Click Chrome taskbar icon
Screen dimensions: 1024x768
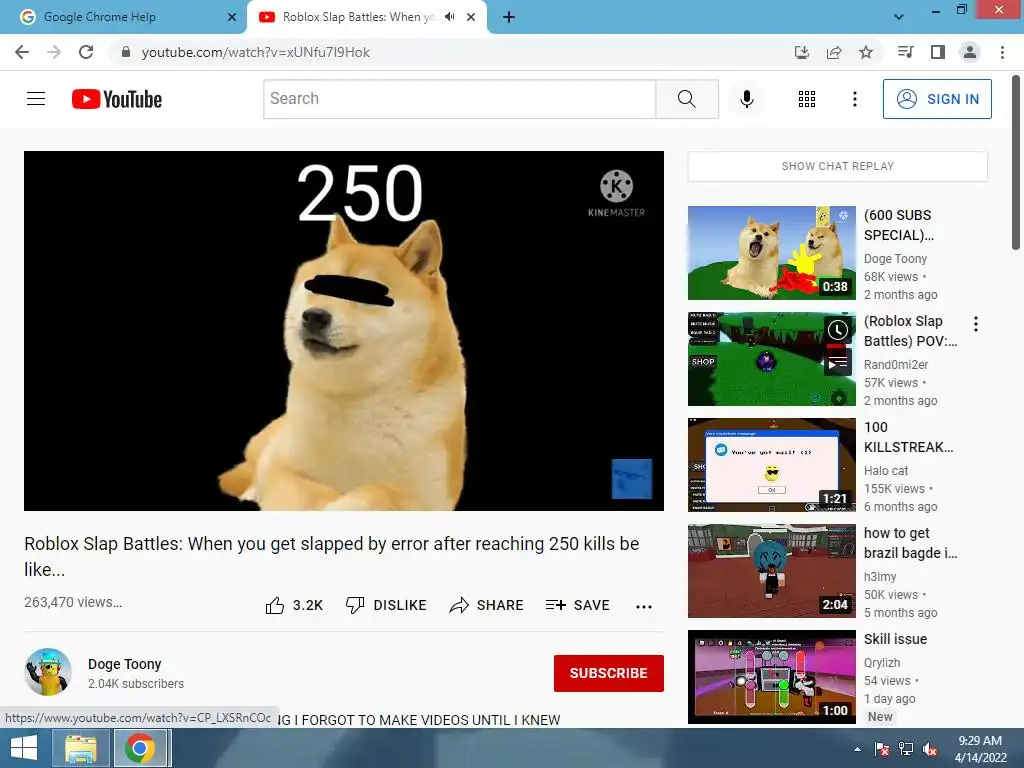[x=140, y=748]
